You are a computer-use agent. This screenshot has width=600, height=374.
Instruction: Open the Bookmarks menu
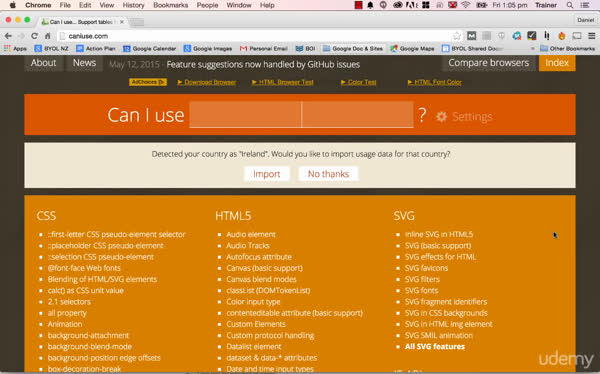click(x=170, y=5)
